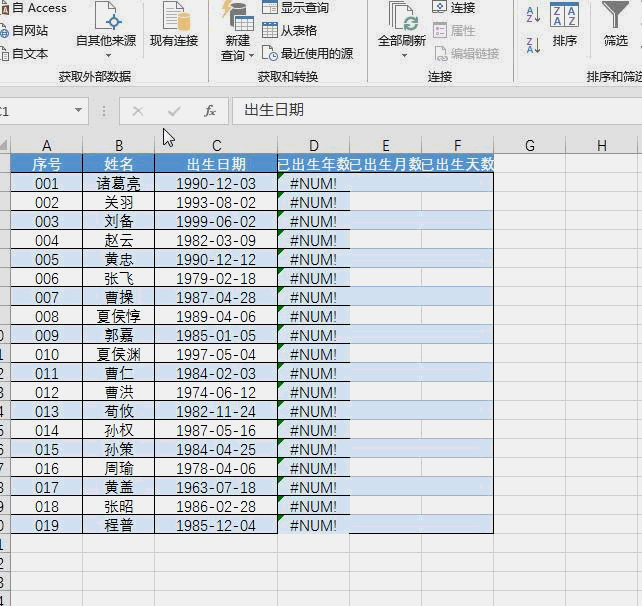The height and width of the screenshot is (606, 642).
Task: Click formula bar showing 出生日期
Action: coord(437,110)
